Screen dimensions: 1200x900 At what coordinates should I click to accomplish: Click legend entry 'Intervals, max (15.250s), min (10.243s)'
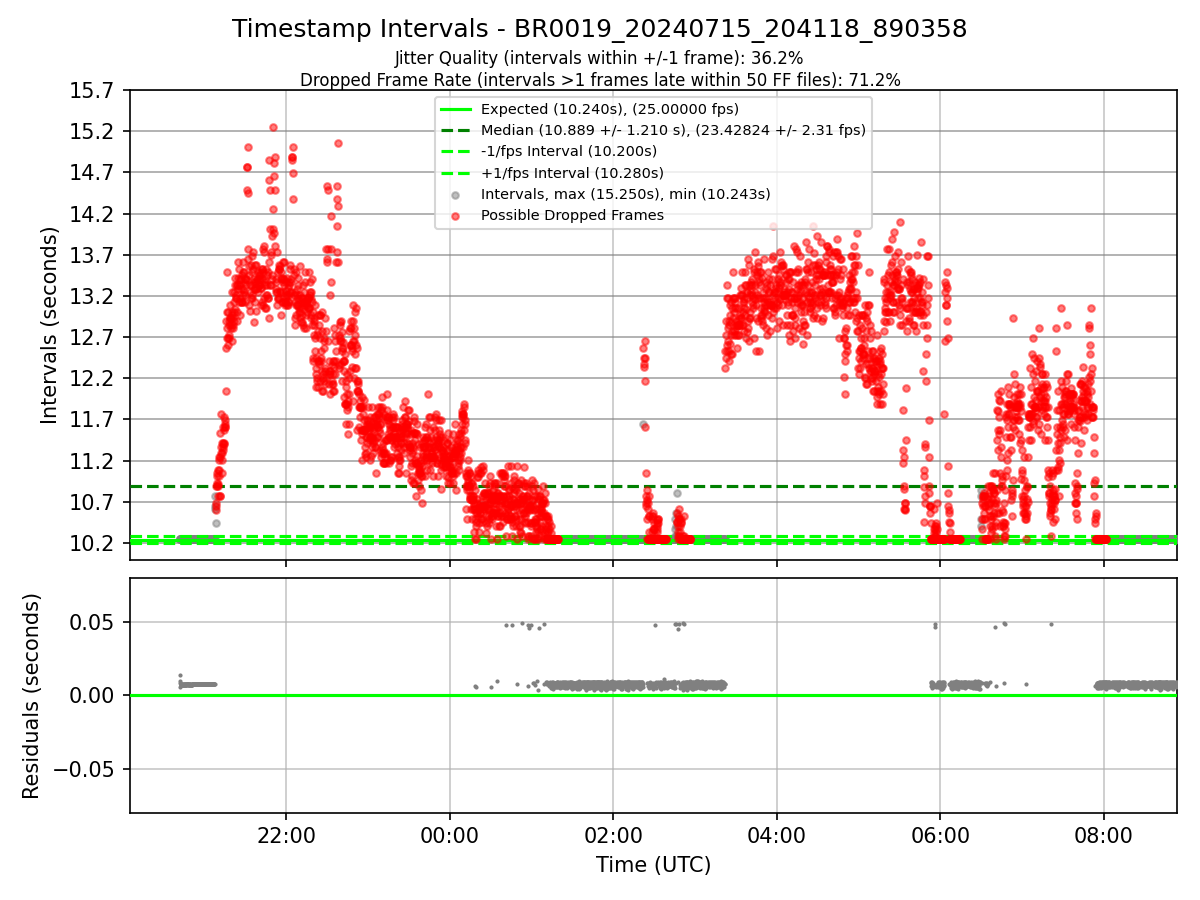[625, 194]
